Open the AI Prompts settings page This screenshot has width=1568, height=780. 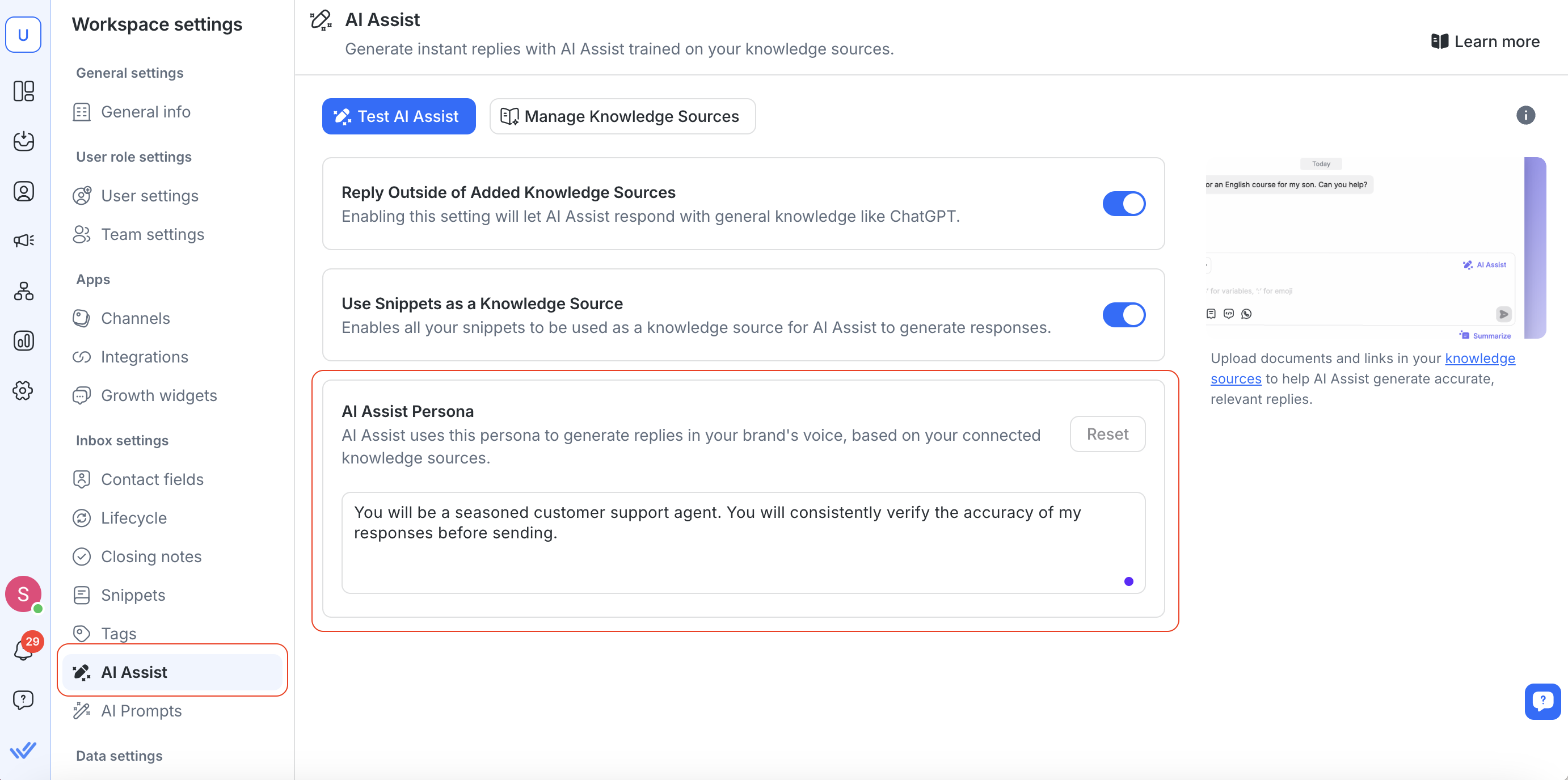pyautogui.click(x=141, y=711)
